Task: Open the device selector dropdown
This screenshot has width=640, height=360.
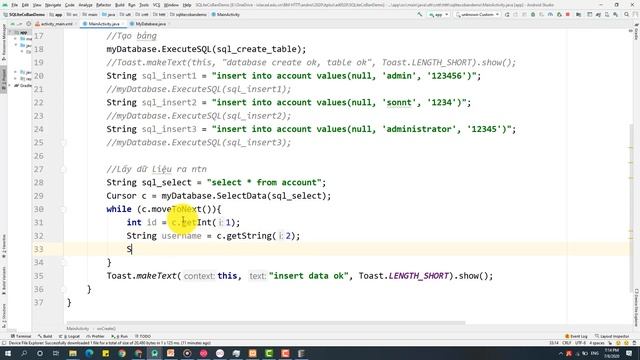Action: (x=477, y=14)
